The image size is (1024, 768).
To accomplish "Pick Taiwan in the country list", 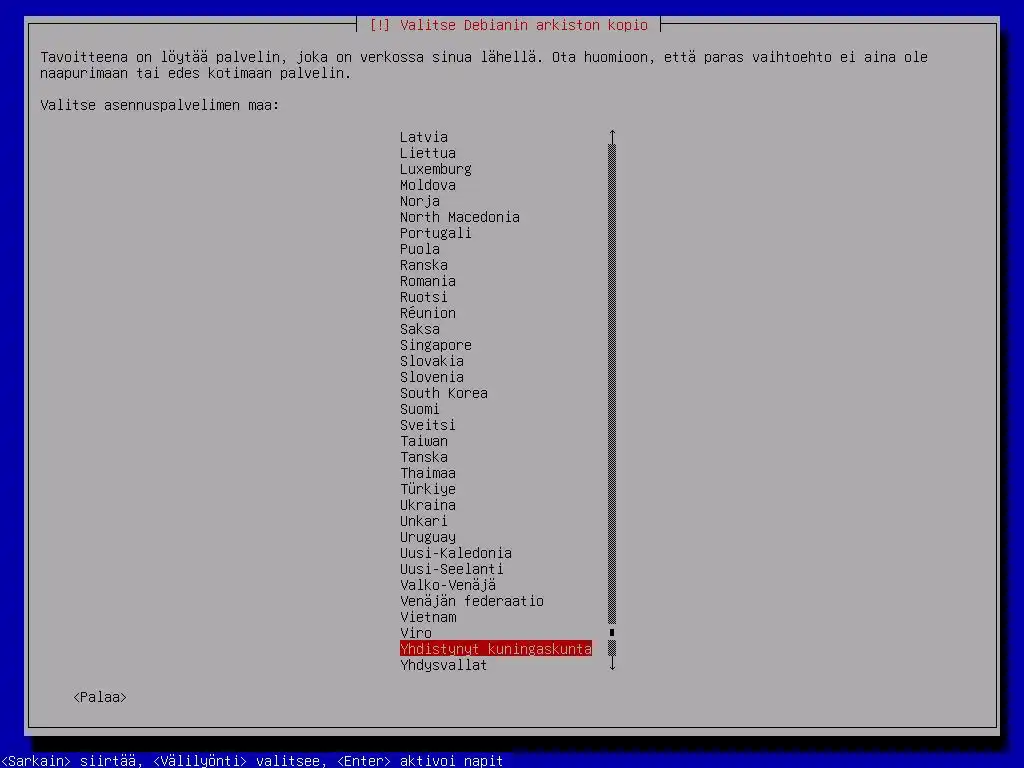I will click(x=424, y=441).
